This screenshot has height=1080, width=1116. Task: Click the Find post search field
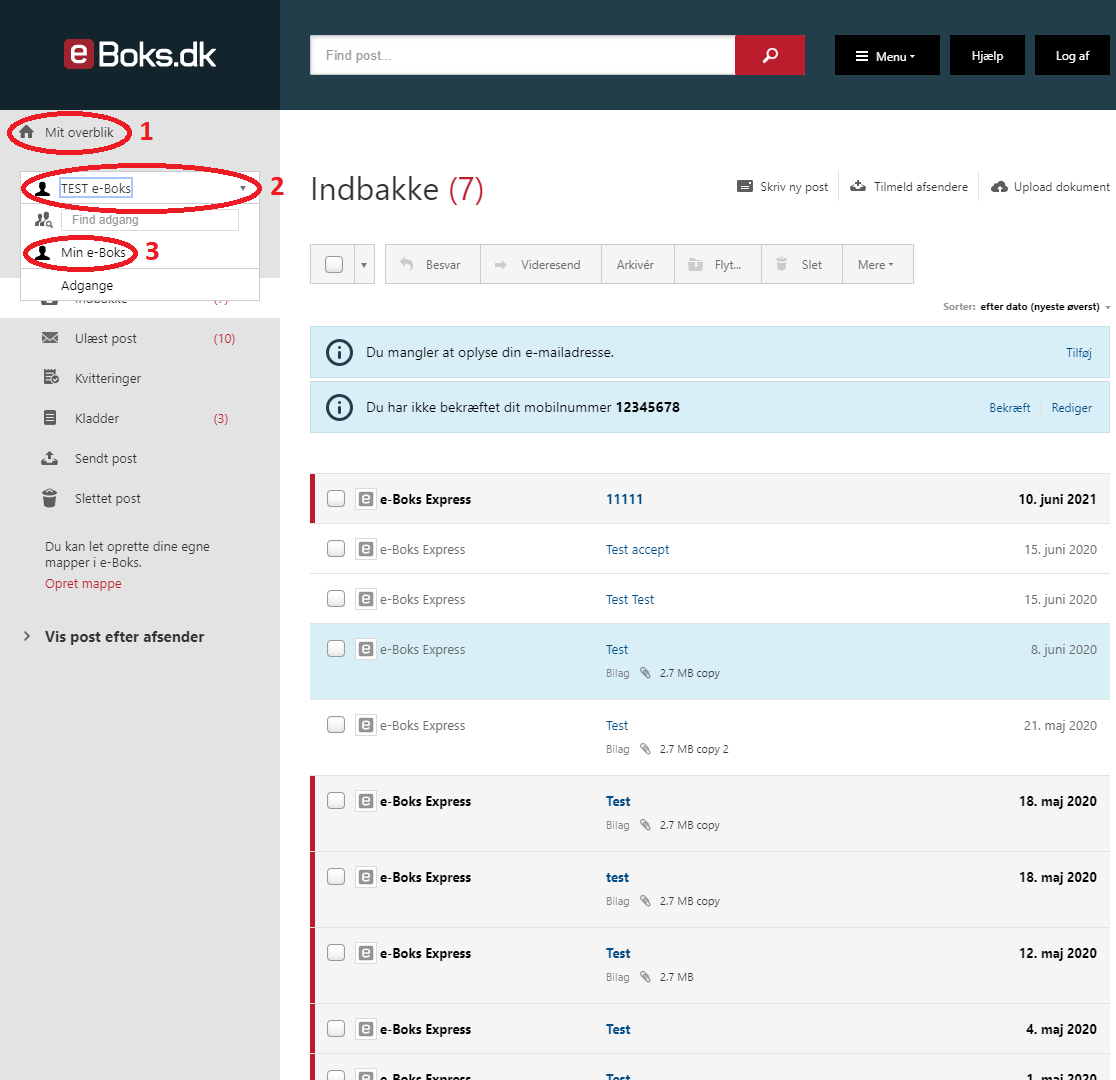(522, 55)
